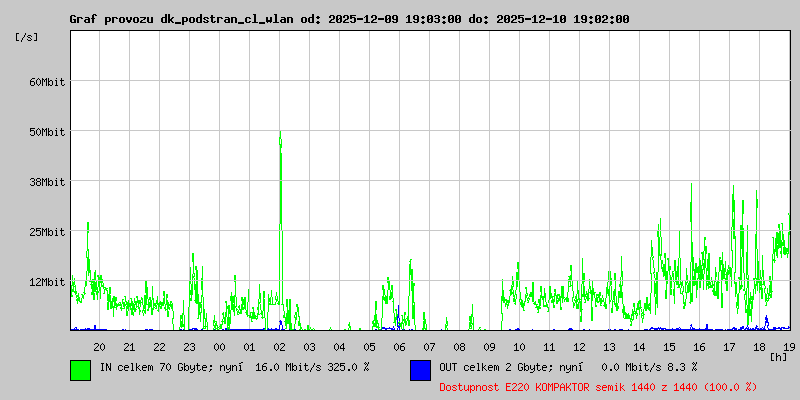Click the hour 22 x-axis label
This screenshot has height=400, width=800.
[160, 347]
